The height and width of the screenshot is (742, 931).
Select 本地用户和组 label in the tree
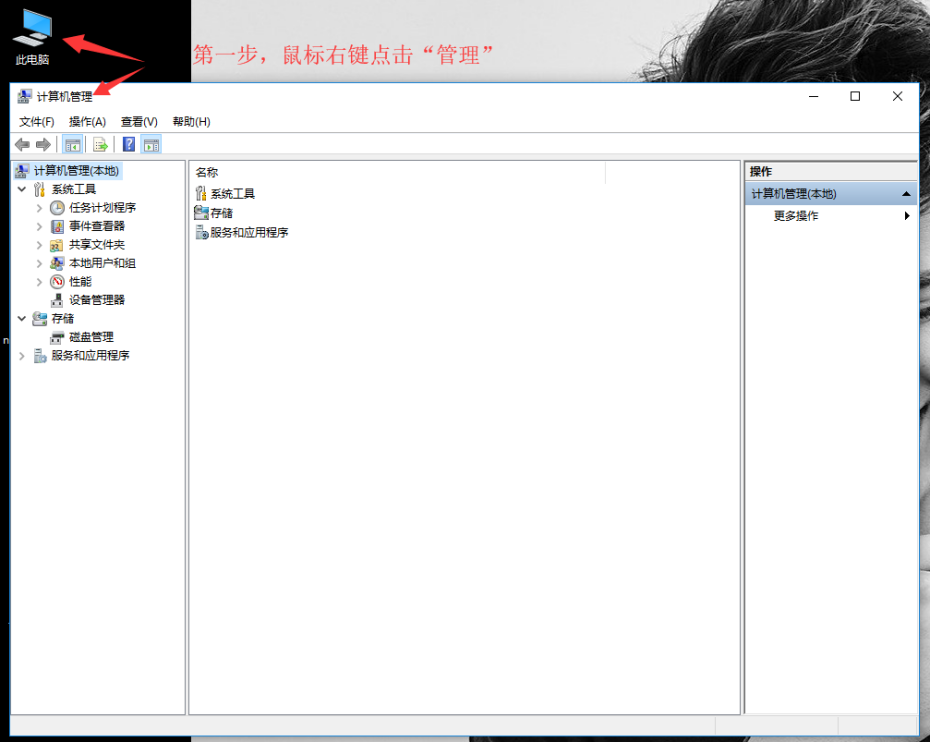point(102,263)
